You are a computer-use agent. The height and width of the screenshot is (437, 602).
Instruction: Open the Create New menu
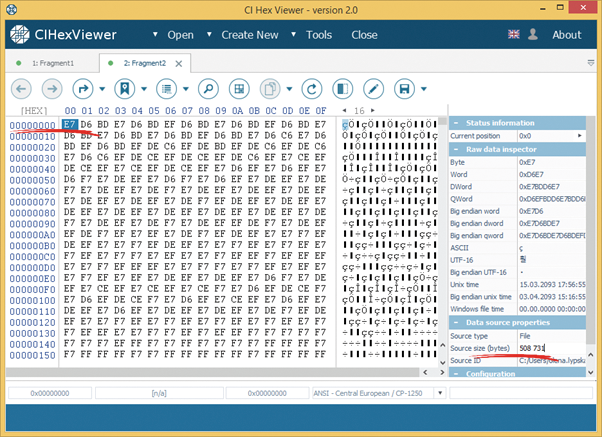(x=250, y=35)
